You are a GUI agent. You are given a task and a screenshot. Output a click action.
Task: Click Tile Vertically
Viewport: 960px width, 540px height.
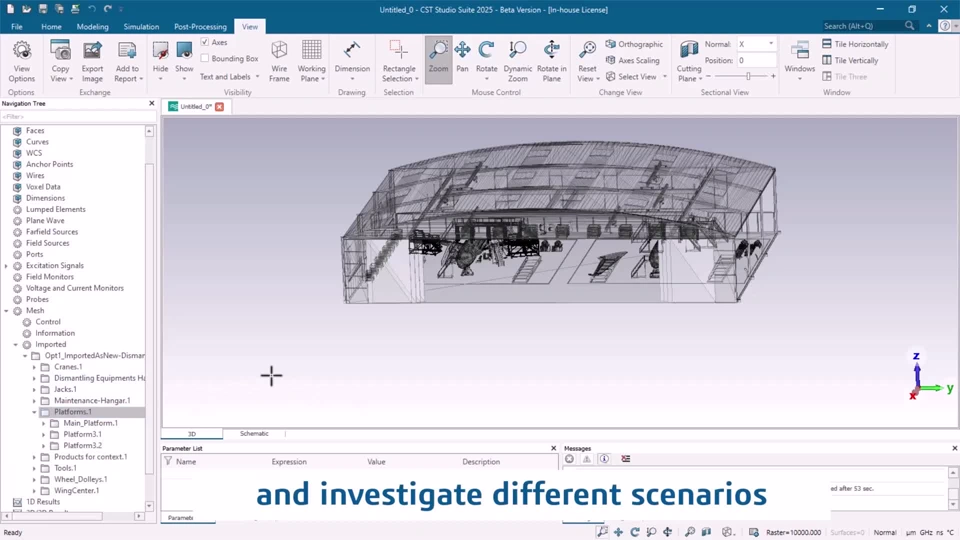coord(850,61)
